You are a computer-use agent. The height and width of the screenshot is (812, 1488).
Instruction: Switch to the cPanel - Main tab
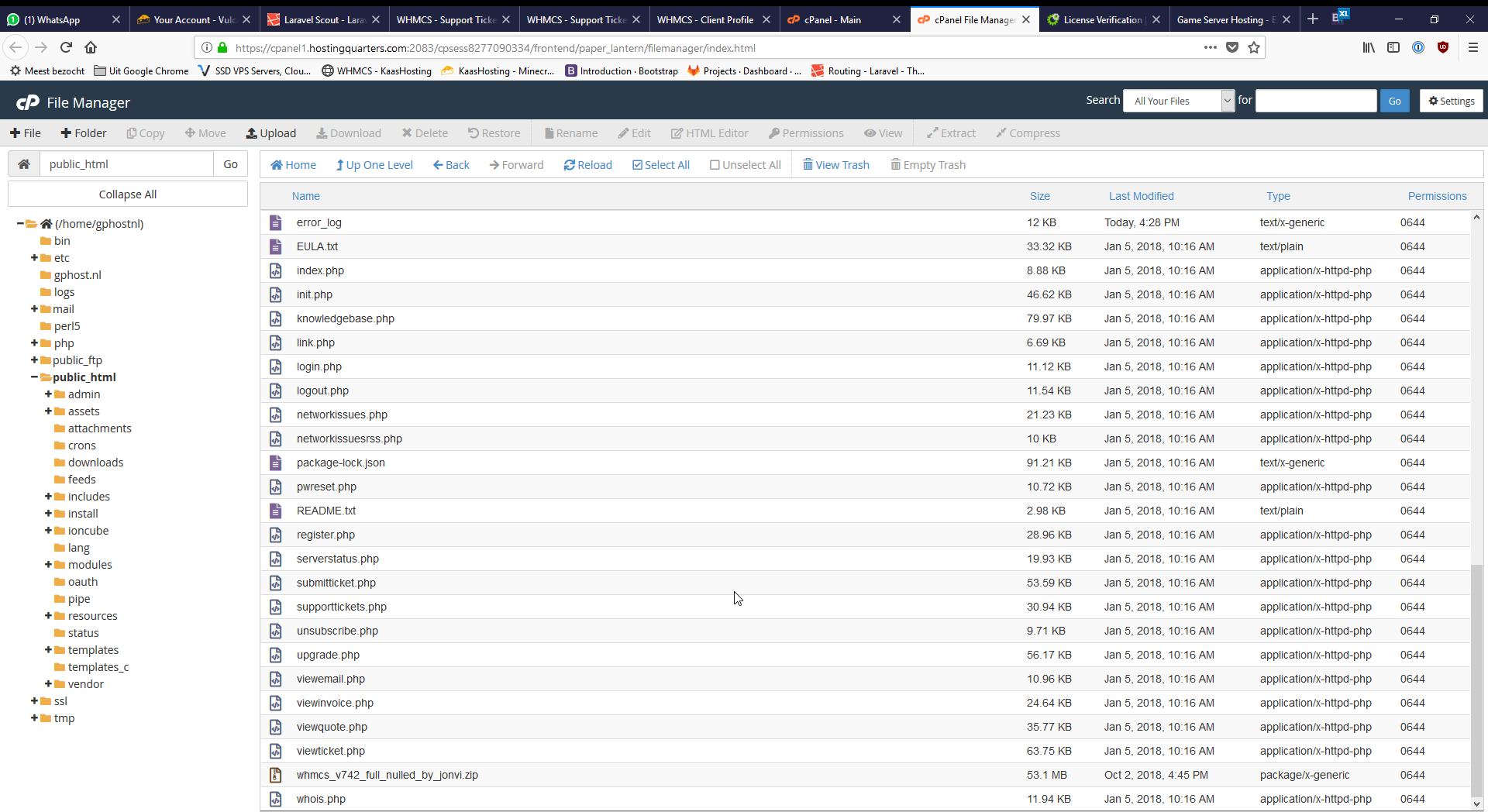tap(832, 19)
